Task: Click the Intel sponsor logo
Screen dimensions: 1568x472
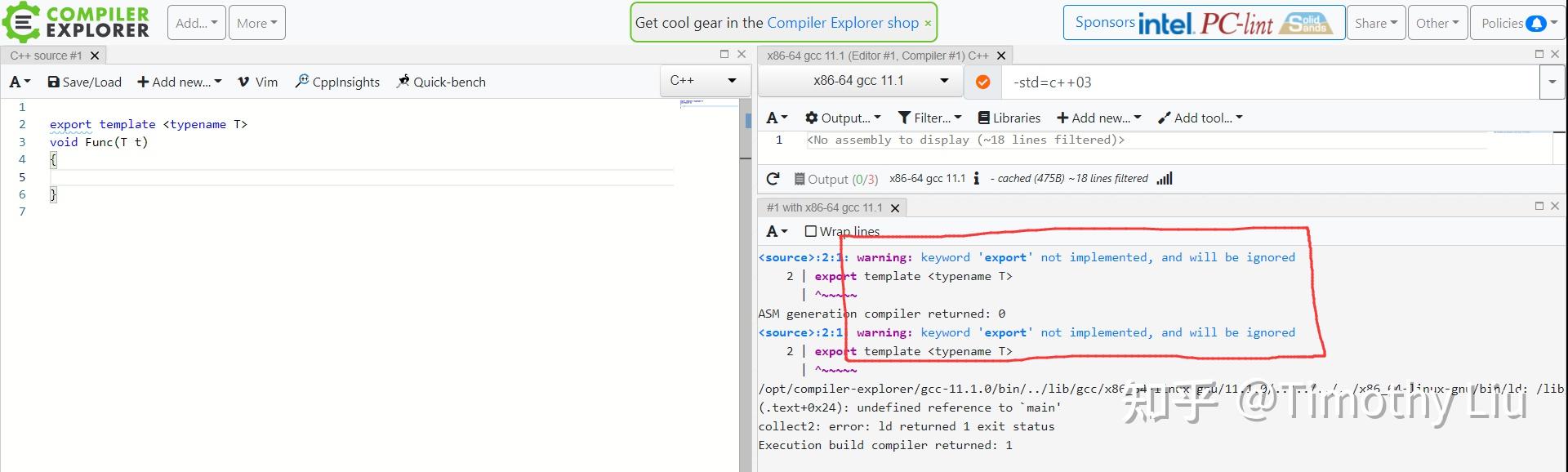Action: [x=1166, y=23]
